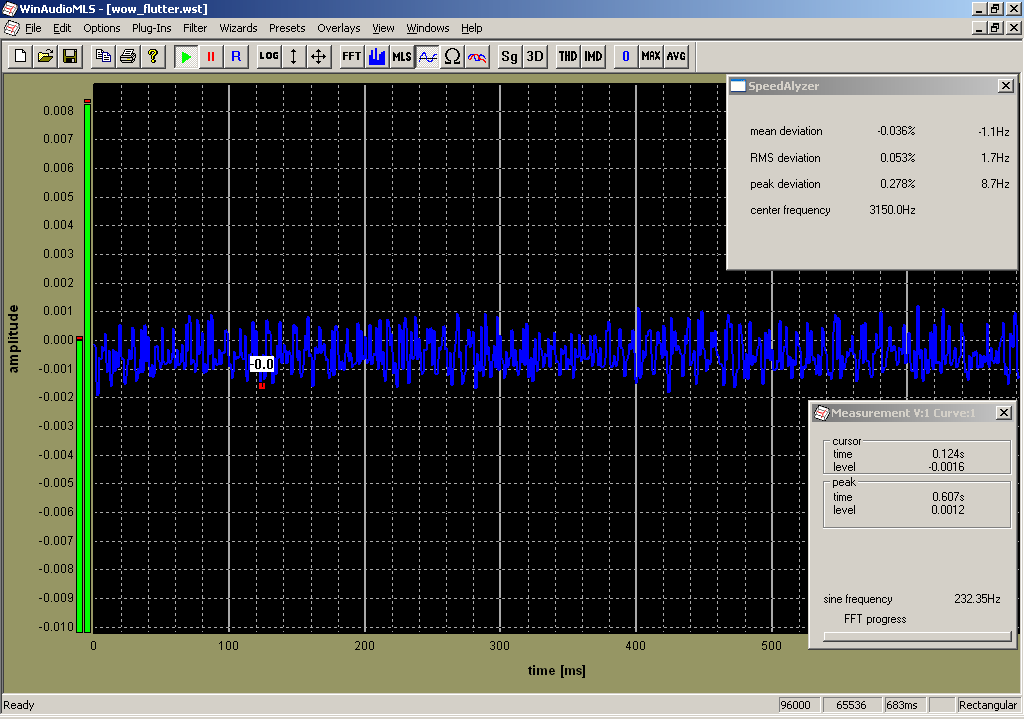The height and width of the screenshot is (719, 1024).
Task: Toggle the LOG scale button
Action: (268, 57)
